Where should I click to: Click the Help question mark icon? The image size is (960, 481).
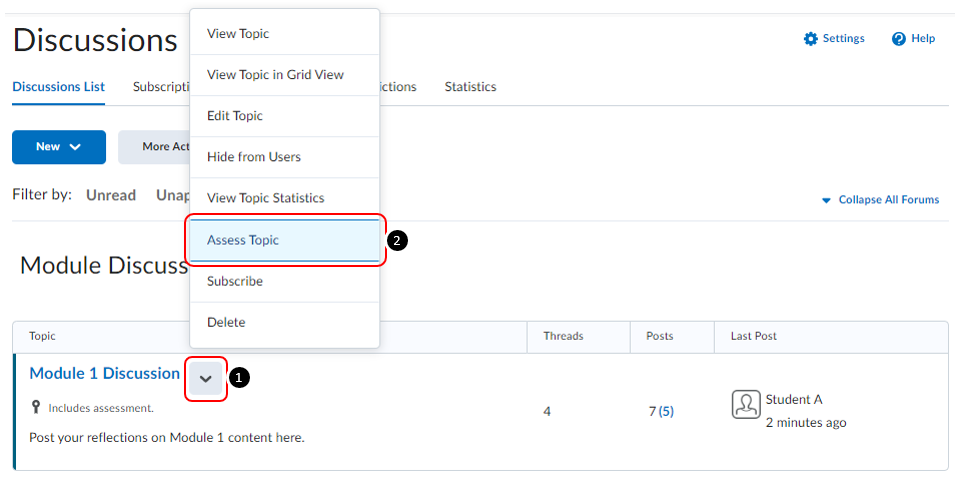point(898,39)
